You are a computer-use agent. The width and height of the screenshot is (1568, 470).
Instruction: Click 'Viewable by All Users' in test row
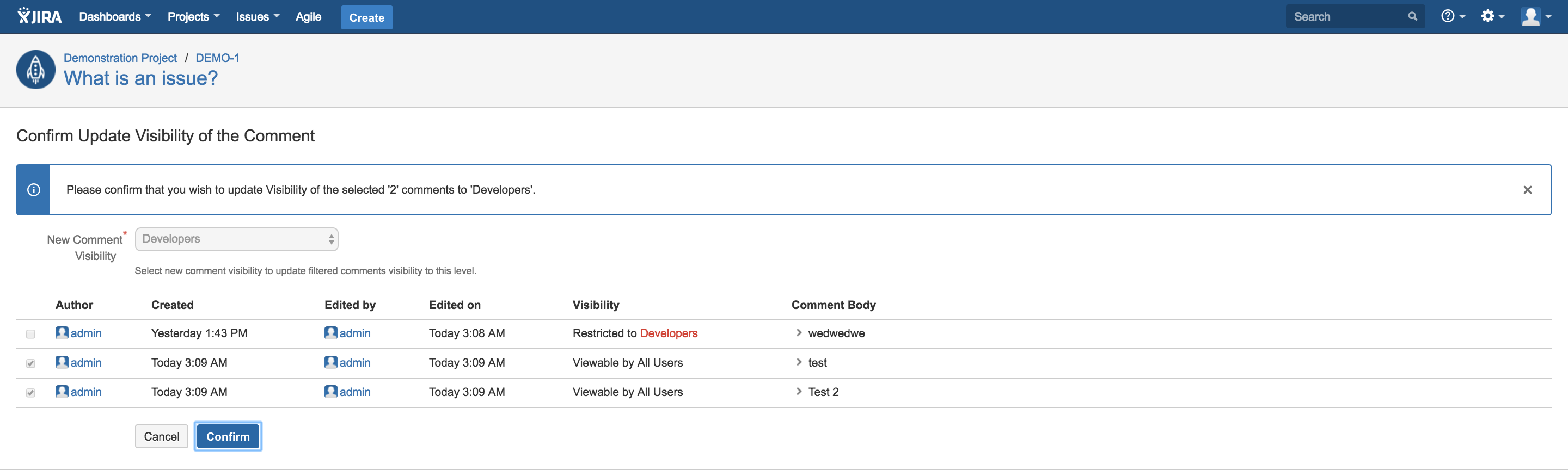click(x=628, y=362)
